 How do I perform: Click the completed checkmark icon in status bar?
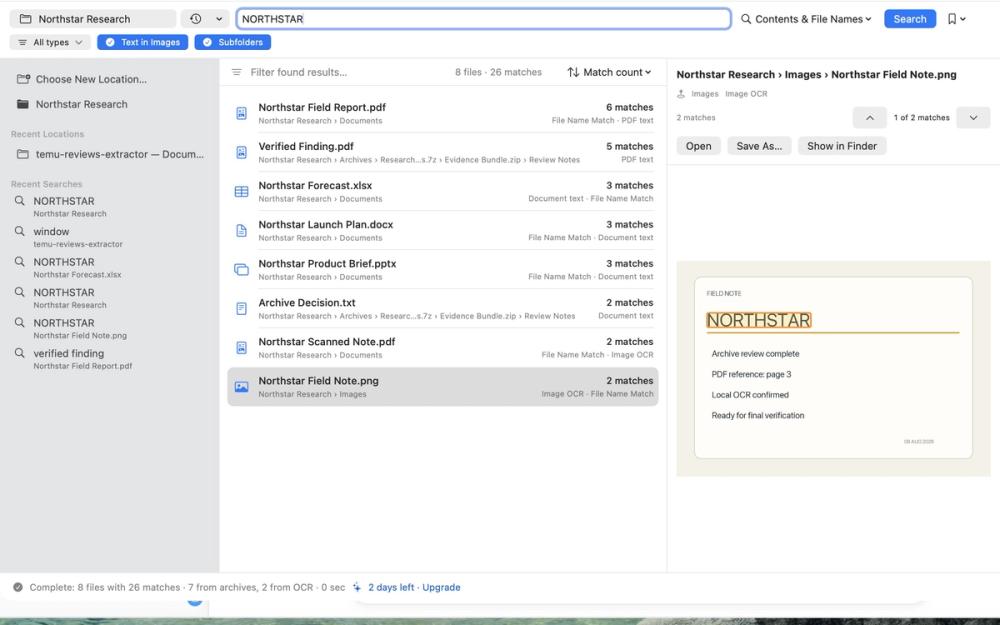point(18,587)
